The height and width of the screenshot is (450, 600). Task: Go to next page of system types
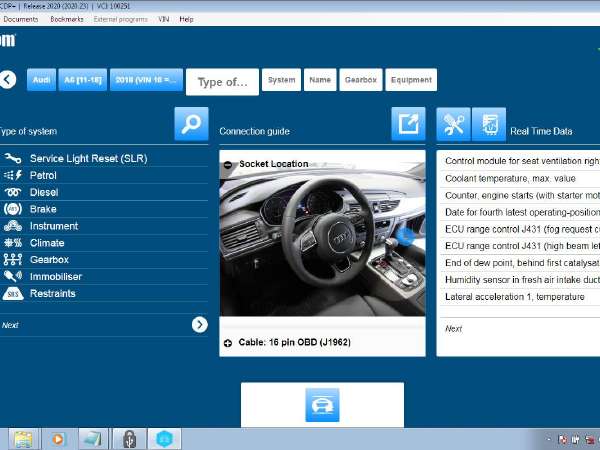tap(199, 324)
